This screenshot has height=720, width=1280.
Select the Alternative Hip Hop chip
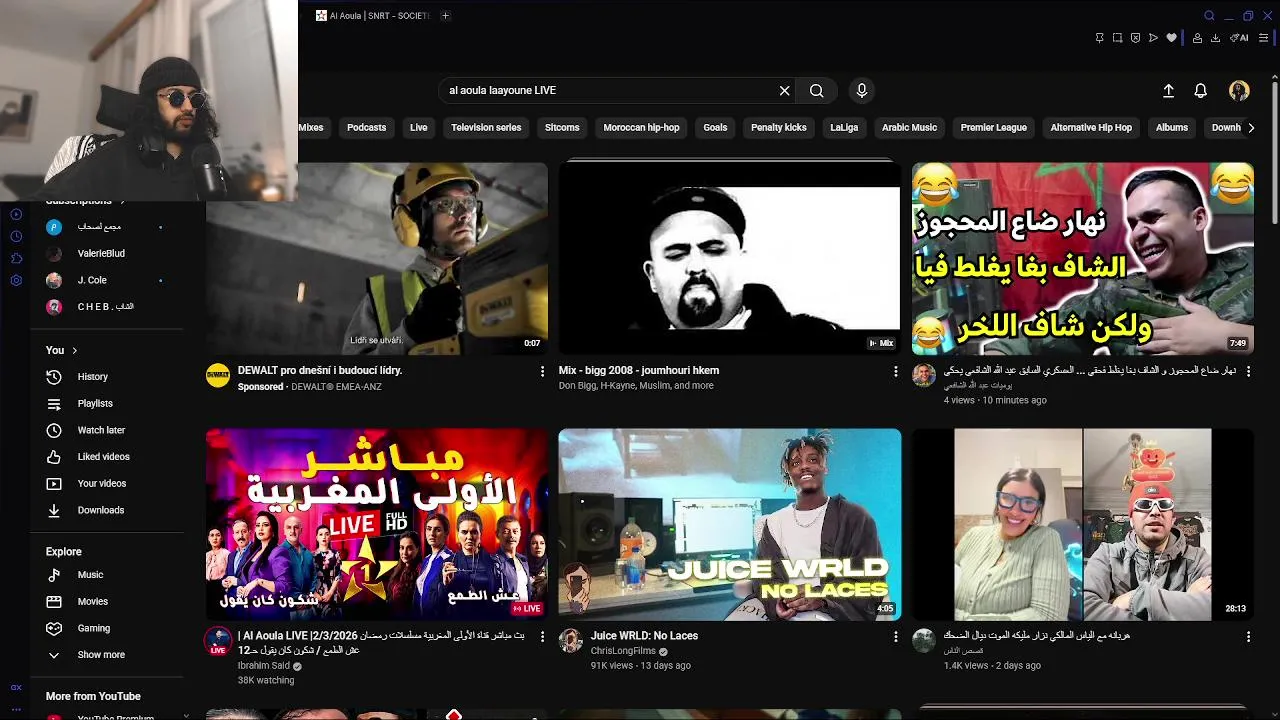(1091, 128)
